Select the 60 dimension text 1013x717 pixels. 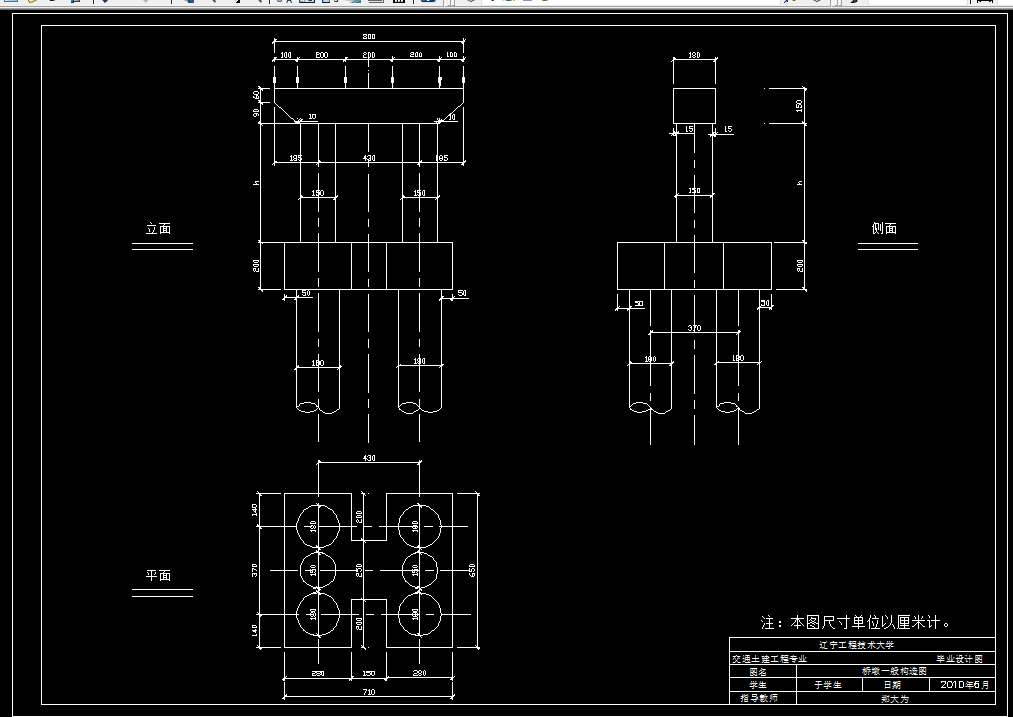pyautogui.click(x=256, y=95)
